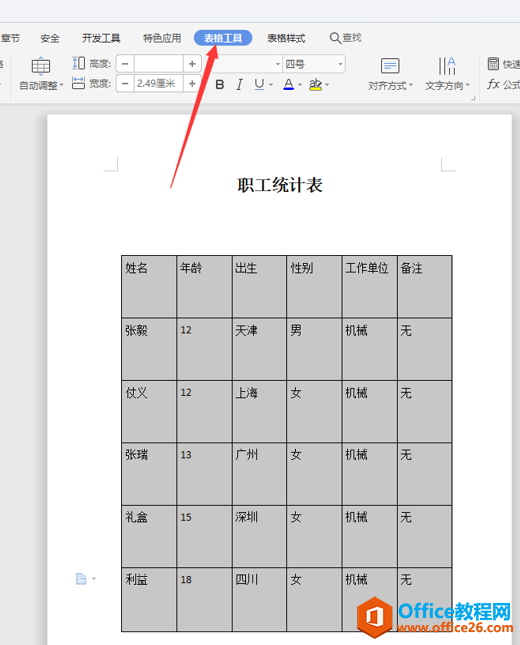Viewport: 520px width, 645px height.
Task: Click the fx 公式 formula button
Action: pos(503,84)
